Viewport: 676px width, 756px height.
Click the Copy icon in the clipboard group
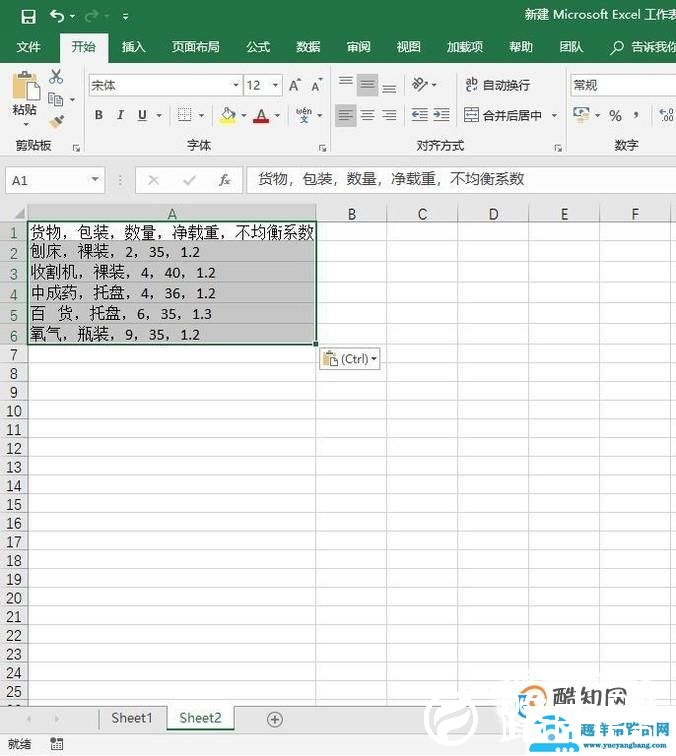pyautogui.click(x=55, y=99)
